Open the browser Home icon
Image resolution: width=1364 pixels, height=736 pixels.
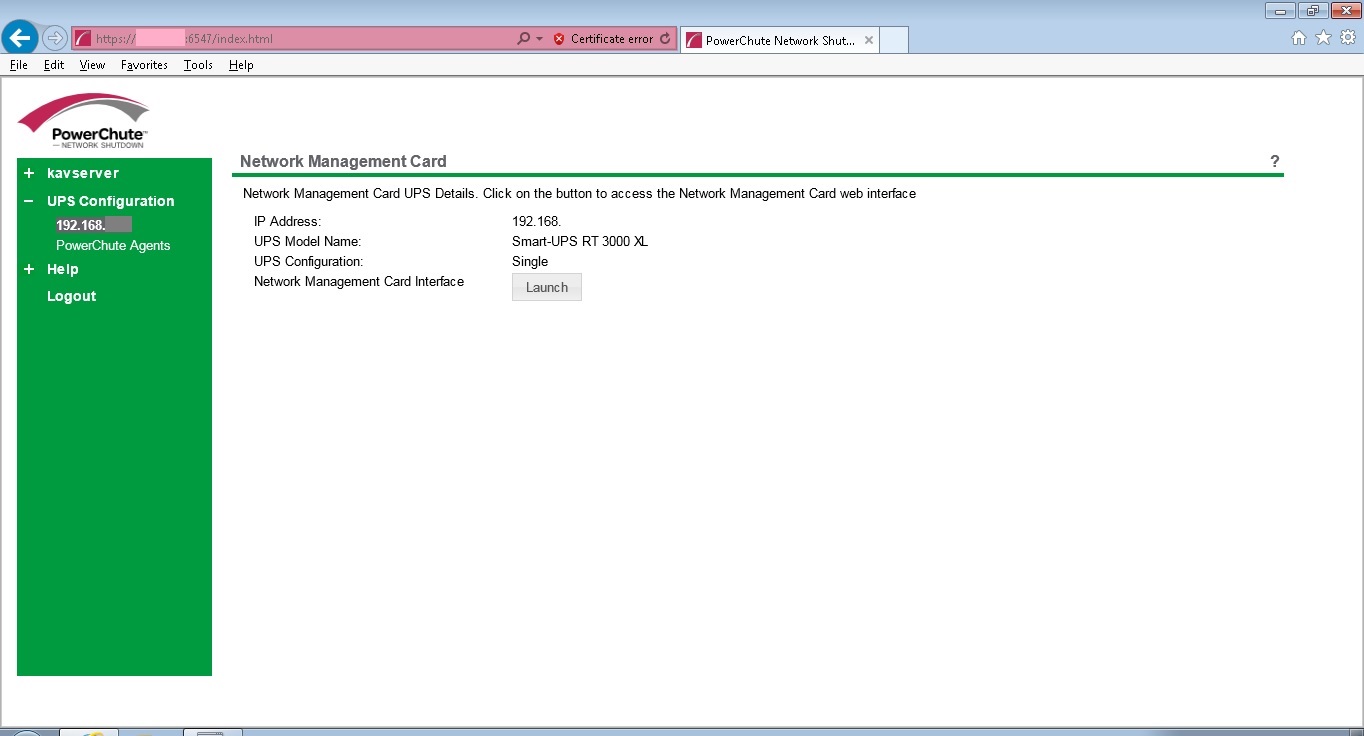pyautogui.click(x=1299, y=38)
